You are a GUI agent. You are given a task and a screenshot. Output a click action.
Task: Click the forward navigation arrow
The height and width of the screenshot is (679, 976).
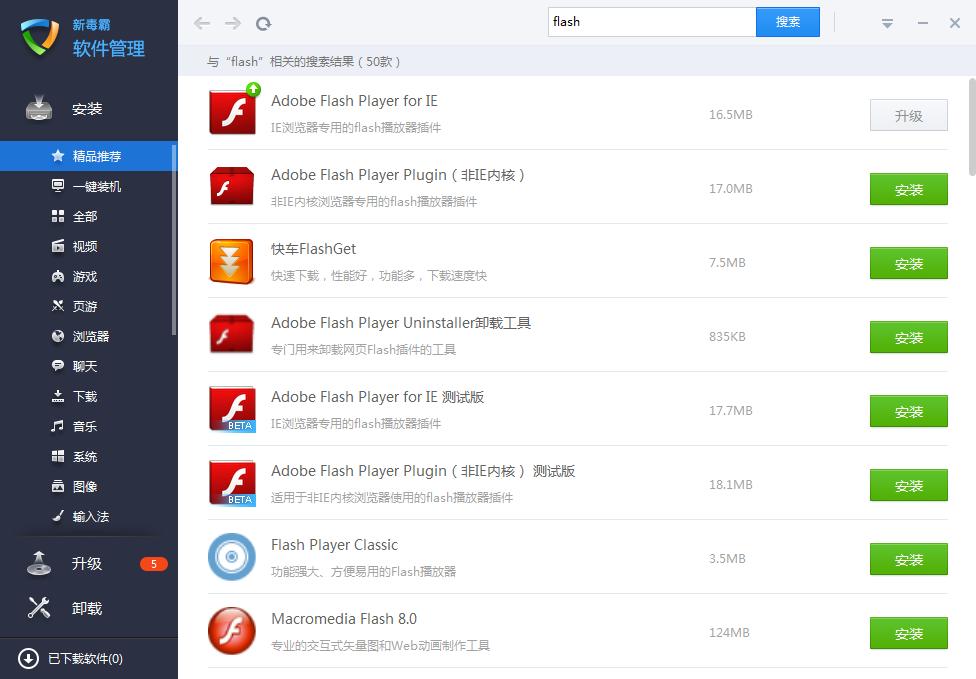coord(232,23)
